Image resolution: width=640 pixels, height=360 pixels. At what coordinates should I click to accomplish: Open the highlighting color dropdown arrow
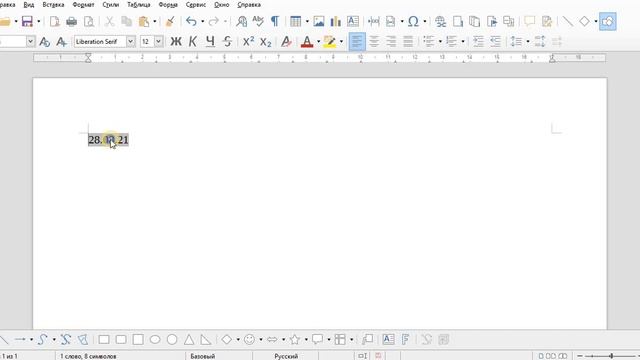pos(341,41)
